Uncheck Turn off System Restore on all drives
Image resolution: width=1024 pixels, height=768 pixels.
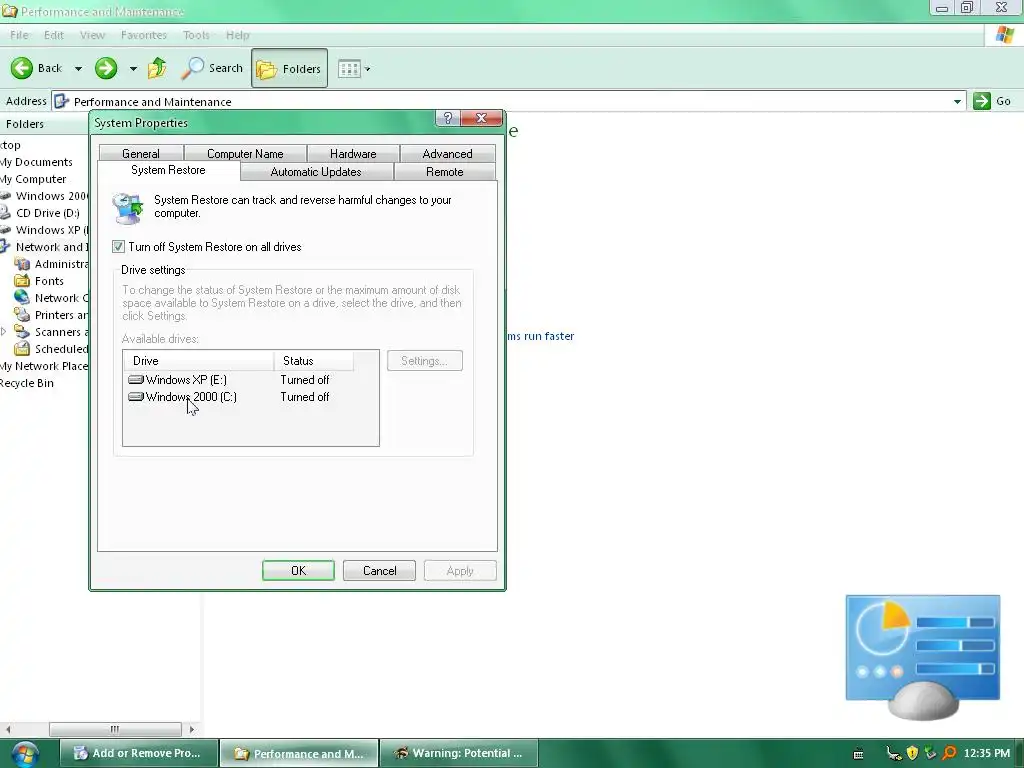point(118,247)
